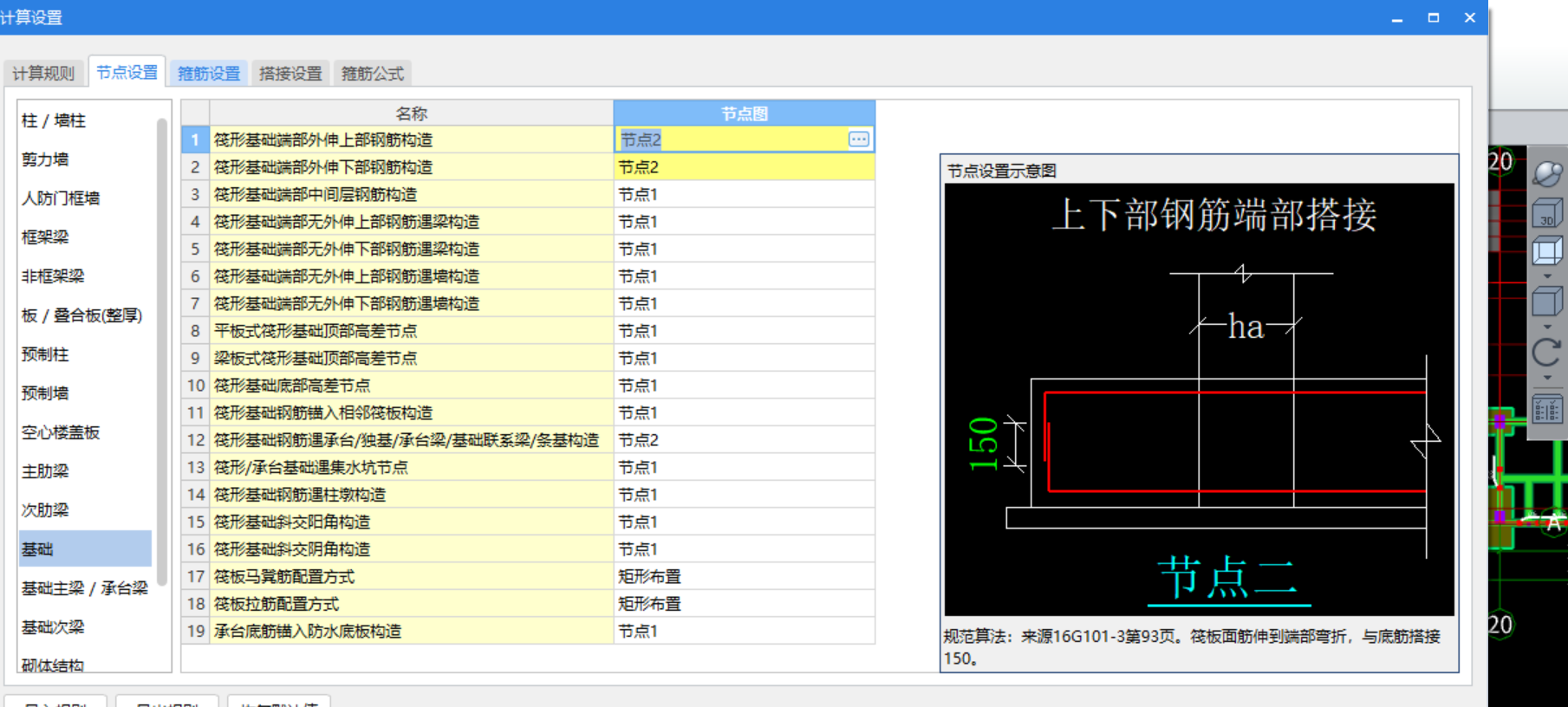Open the 搭接设置 tab
This screenshot has width=1568, height=707.
(x=290, y=74)
